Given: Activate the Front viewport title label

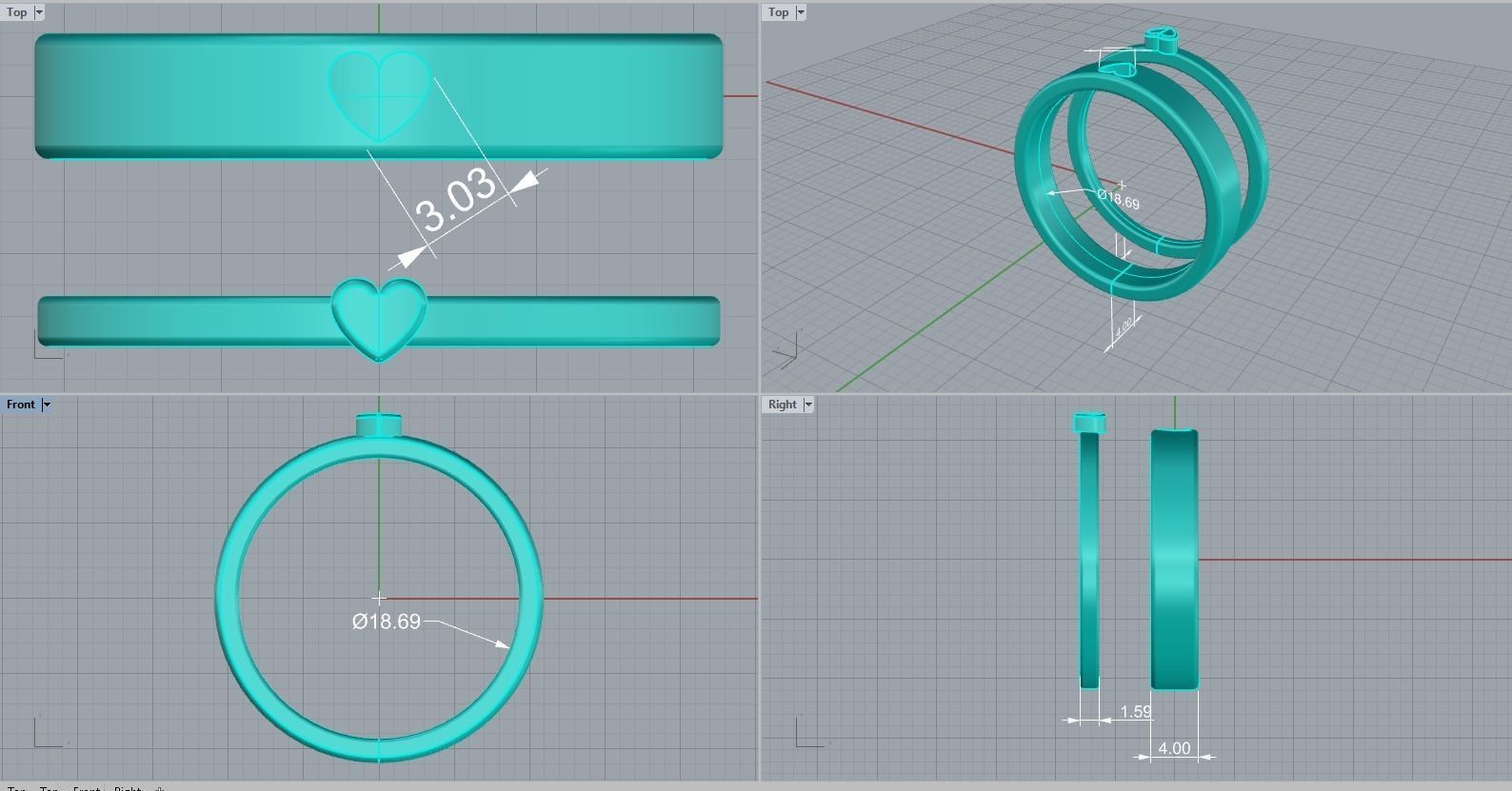Looking at the screenshot, I should pos(20,405).
